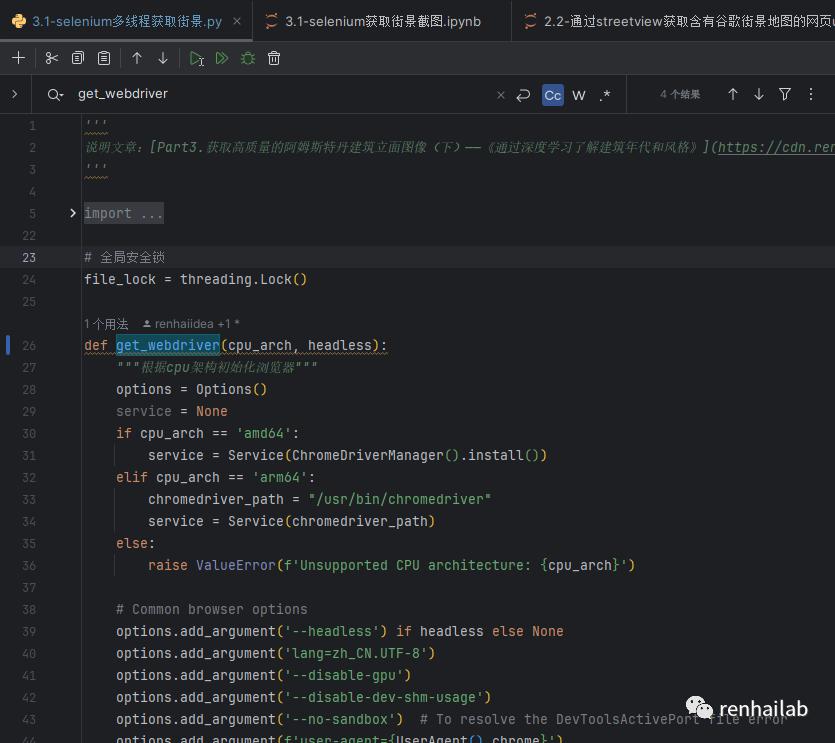Click "/usr/bin/chromedriver" string

[399, 499]
